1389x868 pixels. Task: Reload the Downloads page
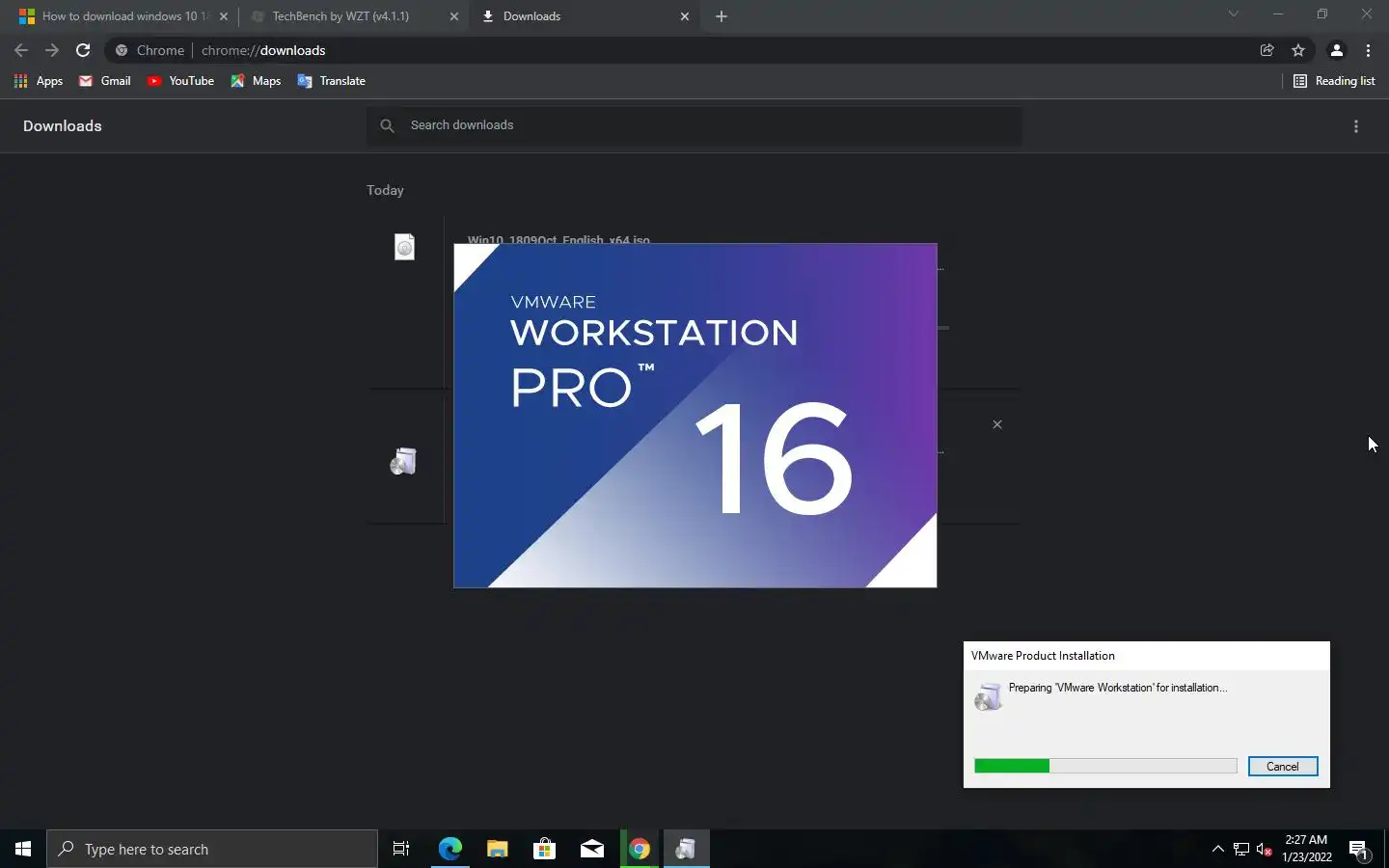tap(83, 50)
